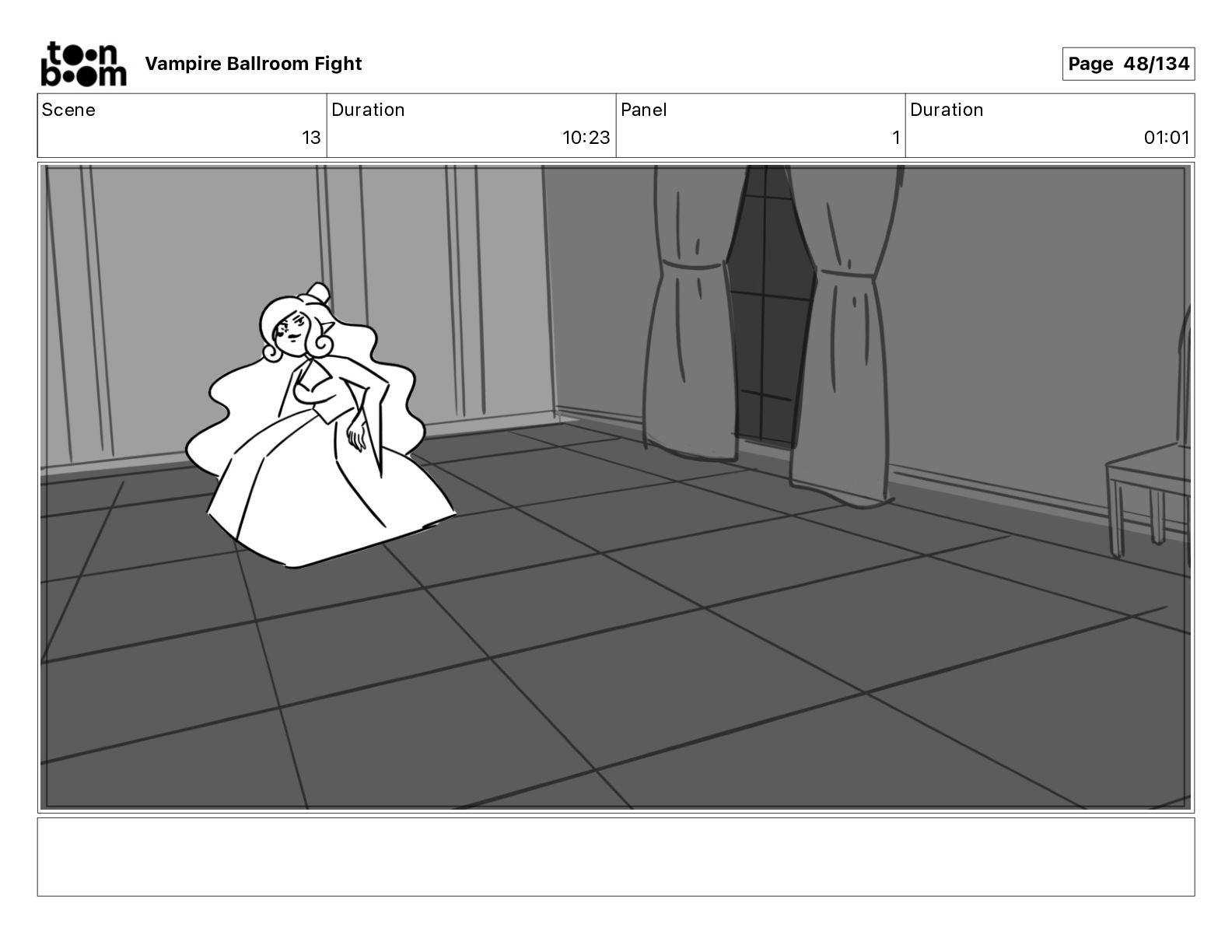The height and width of the screenshot is (952, 1232).
Task: Select the scene number '13'
Action: click(311, 138)
